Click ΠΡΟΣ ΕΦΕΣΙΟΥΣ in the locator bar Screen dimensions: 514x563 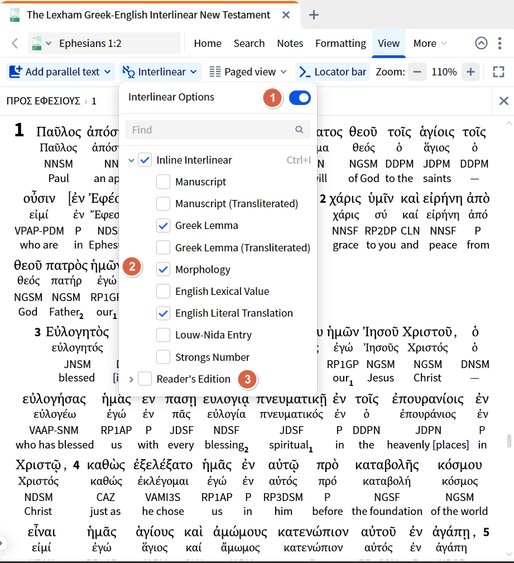[43, 101]
